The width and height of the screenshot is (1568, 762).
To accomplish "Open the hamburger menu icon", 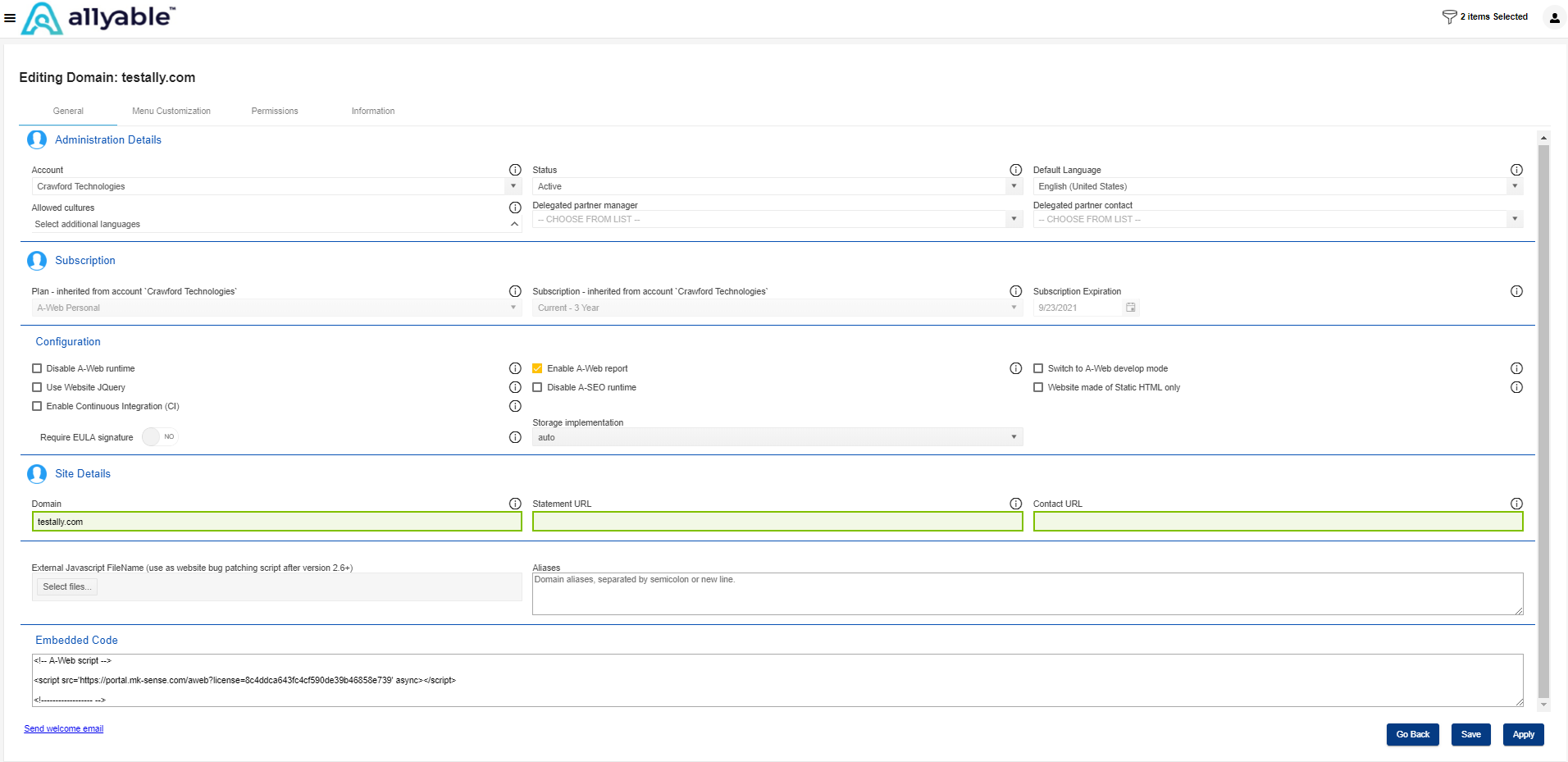I will (x=10, y=17).
